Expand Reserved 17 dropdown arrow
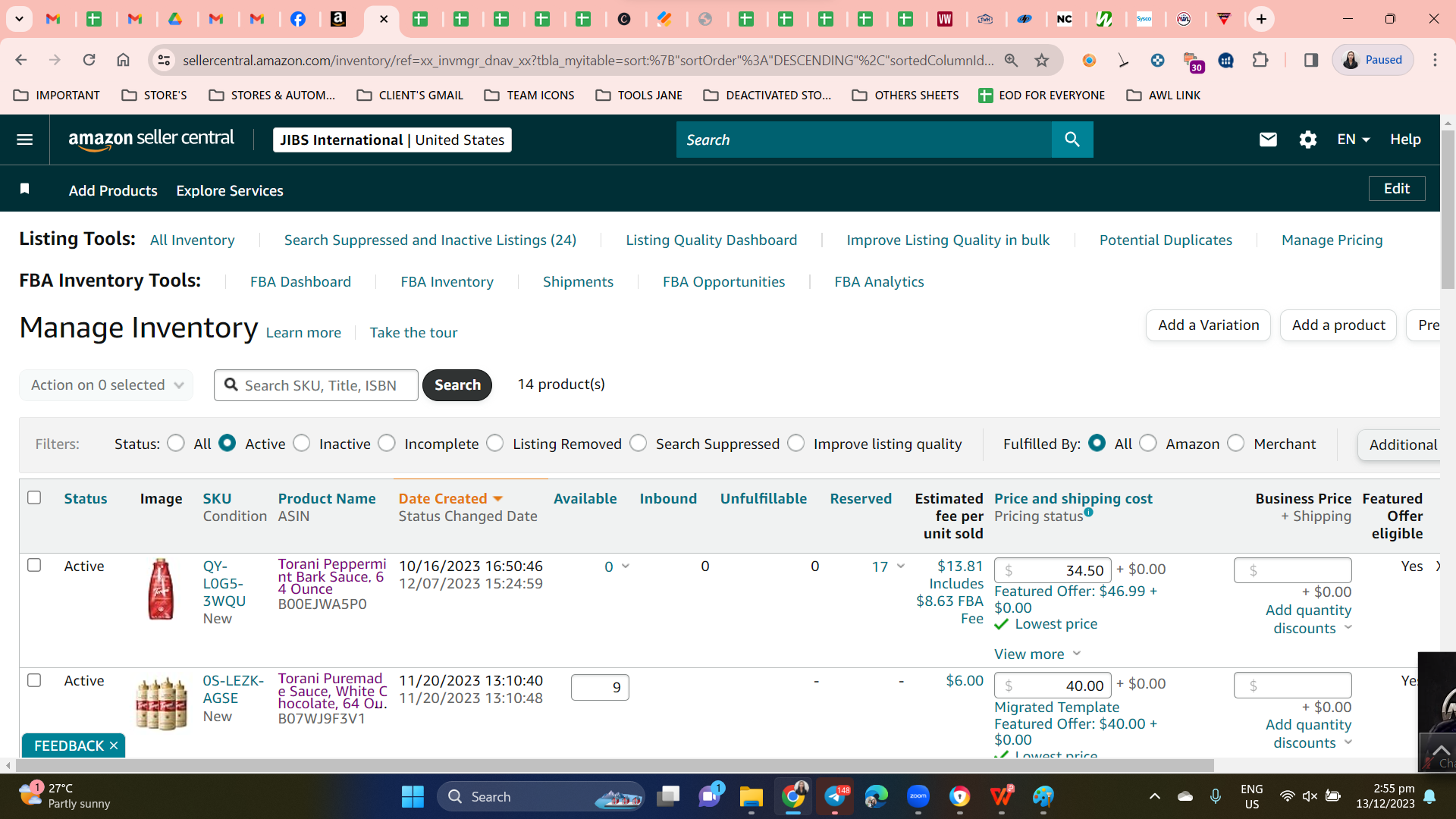The image size is (1456, 819). [x=901, y=566]
